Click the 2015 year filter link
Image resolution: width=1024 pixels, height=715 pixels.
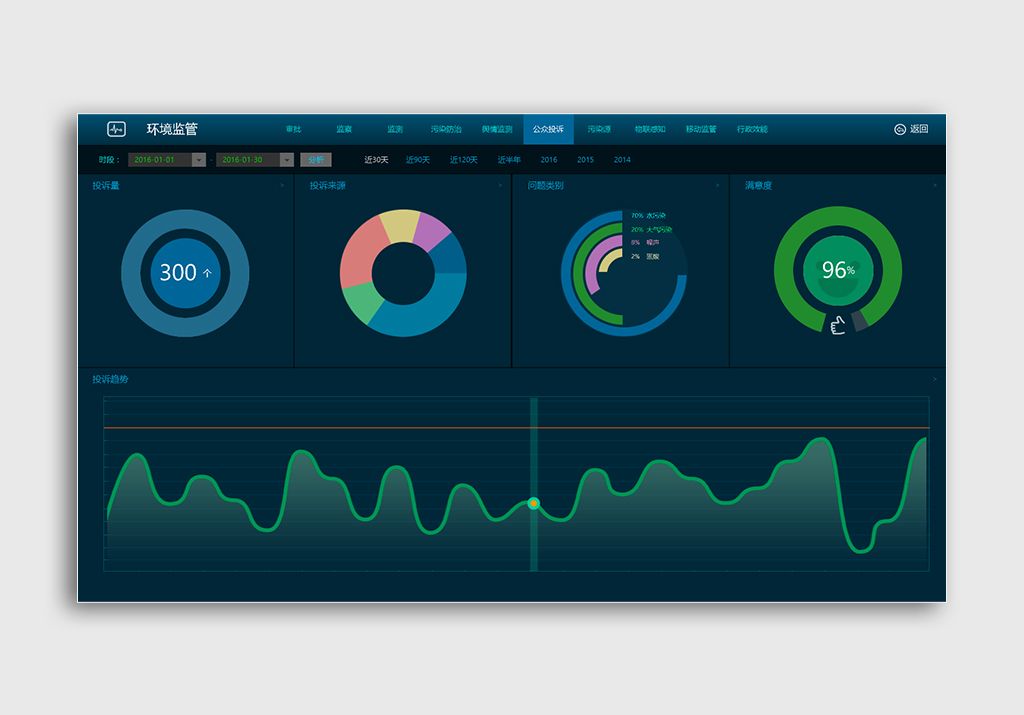(x=585, y=160)
